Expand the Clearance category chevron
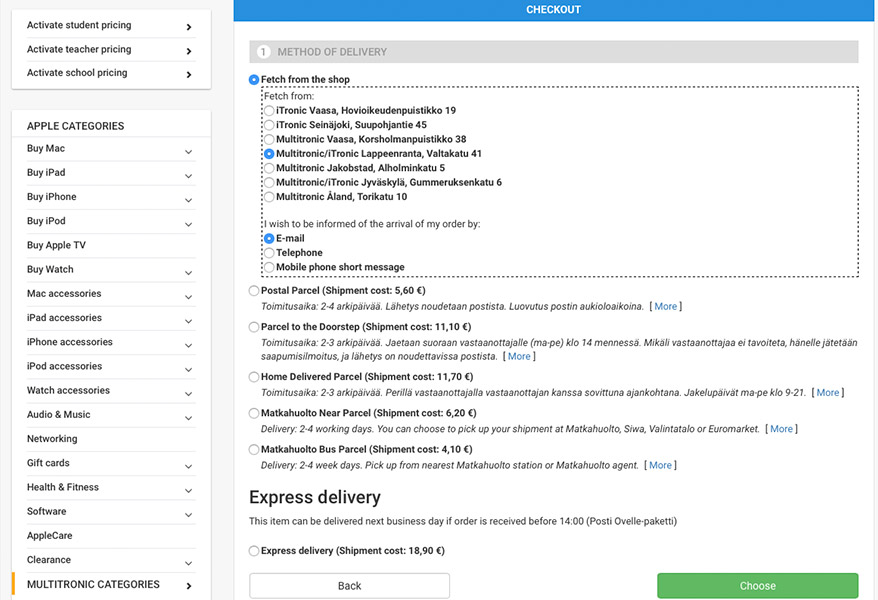The width and height of the screenshot is (878, 600). coord(189,563)
